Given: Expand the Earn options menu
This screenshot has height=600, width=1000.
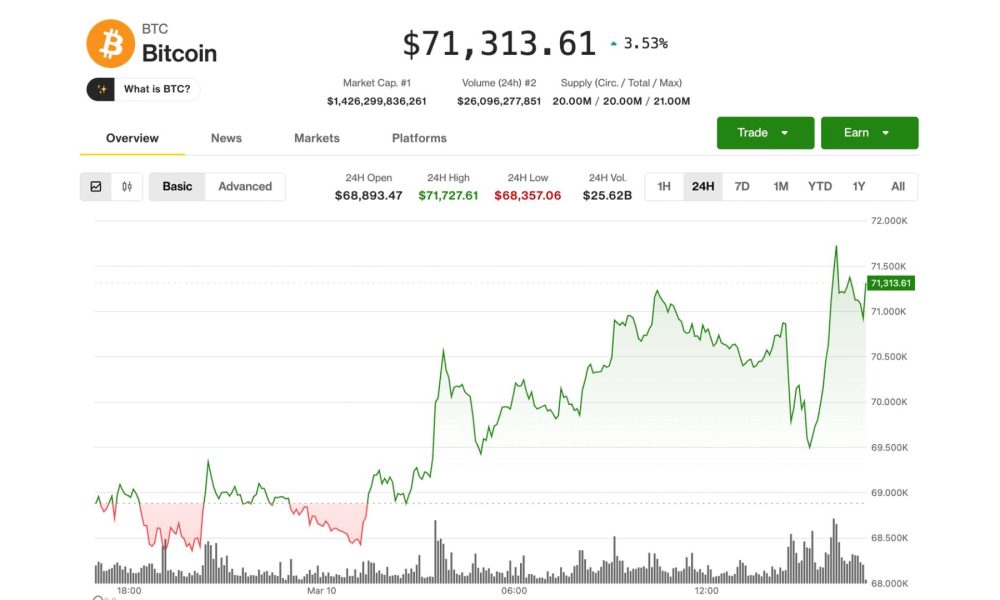Looking at the screenshot, I should pos(870,132).
